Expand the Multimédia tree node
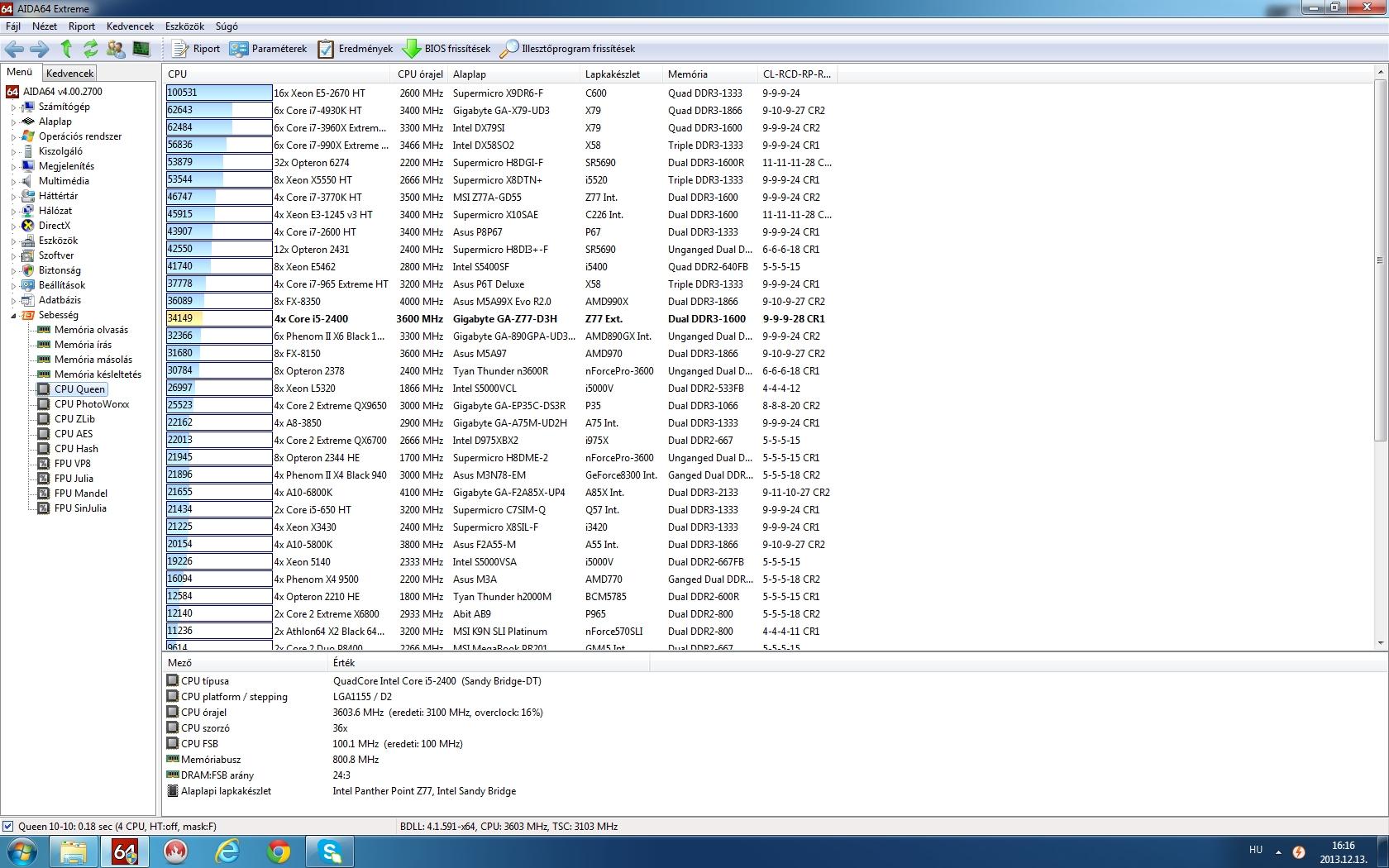Screen dimensions: 1389x868 point(13,181)
